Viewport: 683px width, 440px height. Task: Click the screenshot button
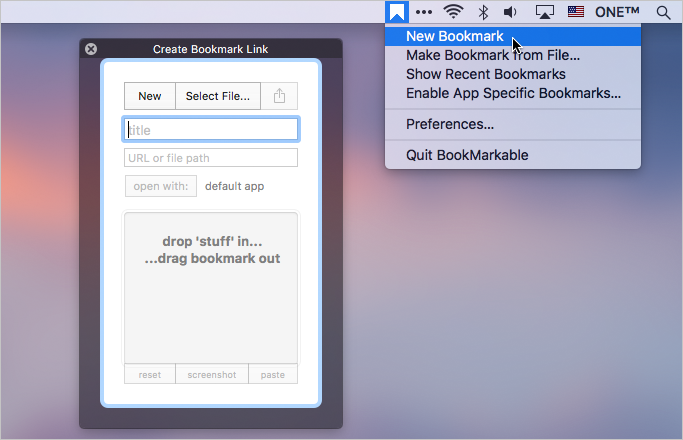click(212, 374)
